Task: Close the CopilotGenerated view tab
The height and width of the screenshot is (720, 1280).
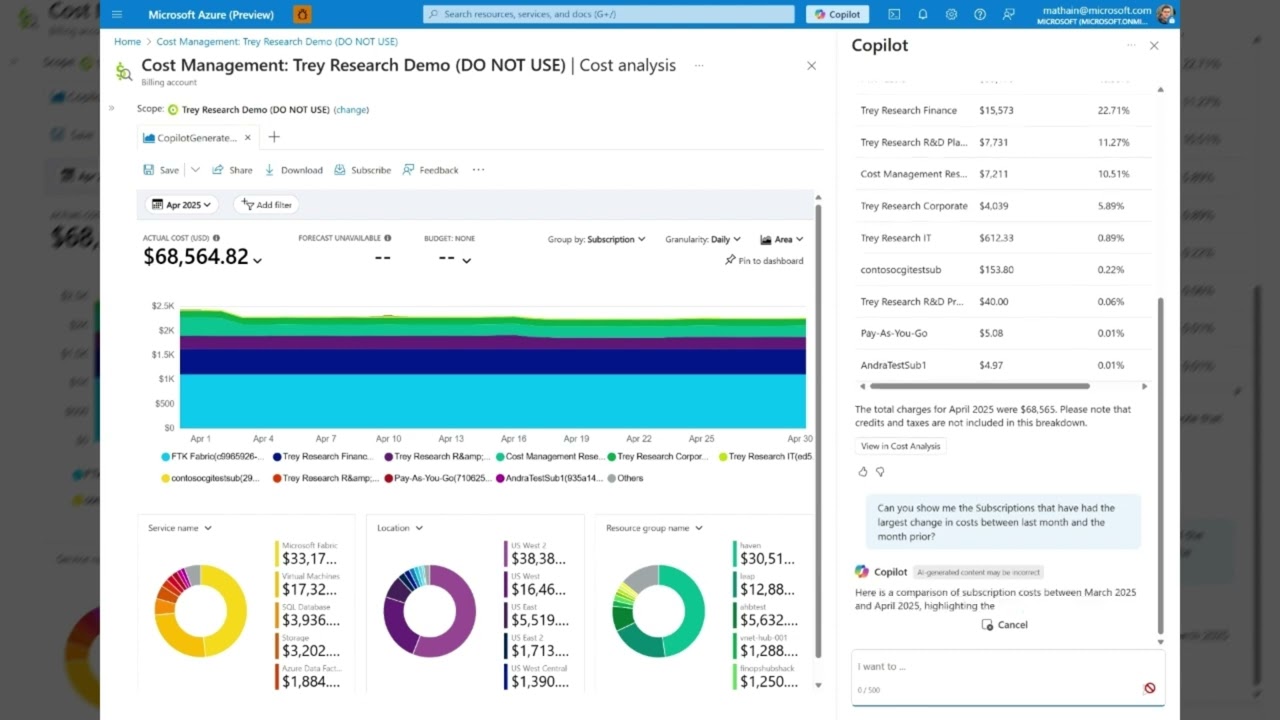Action: click(x=248, y=137)
